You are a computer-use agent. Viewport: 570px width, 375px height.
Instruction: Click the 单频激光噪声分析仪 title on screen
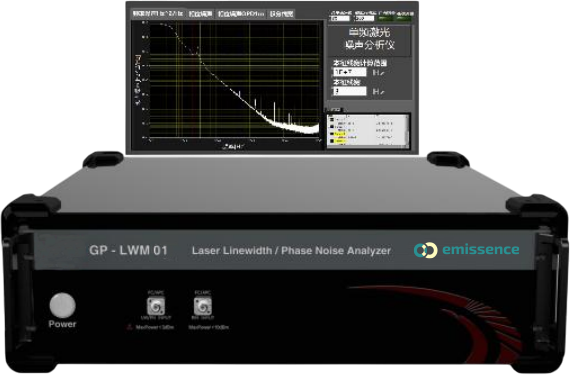tap(369, 39)
